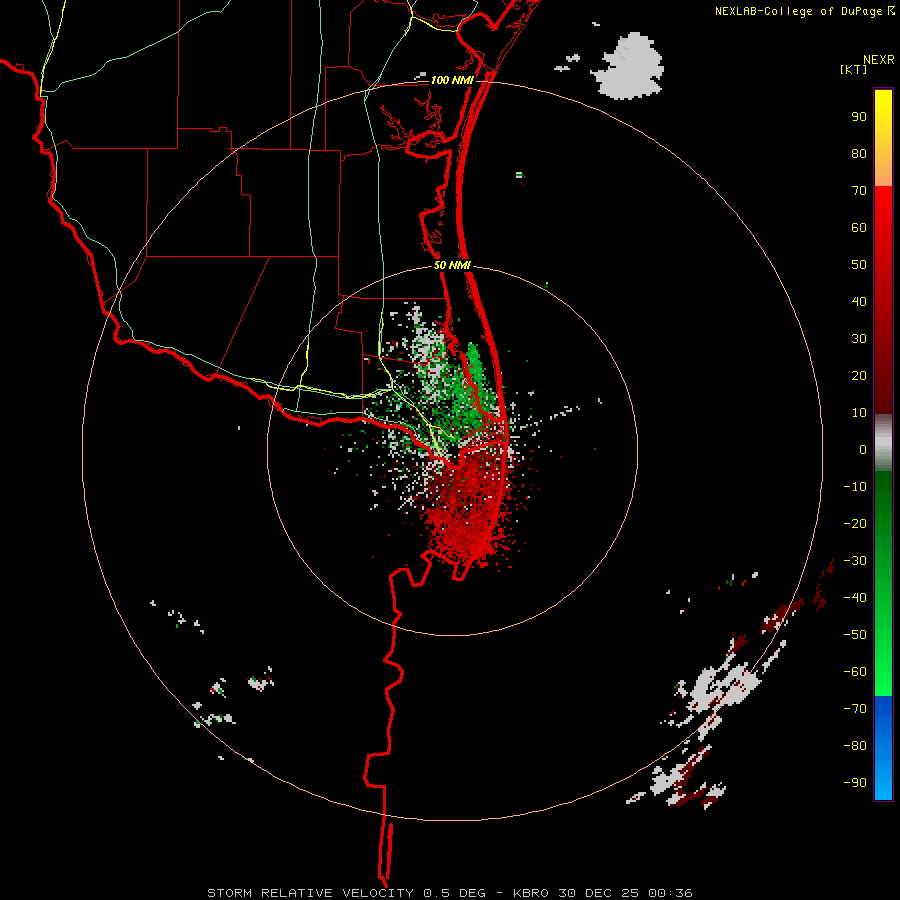
Task: Click the 00:36 timestamp in footer
Action: pos(670,893)
